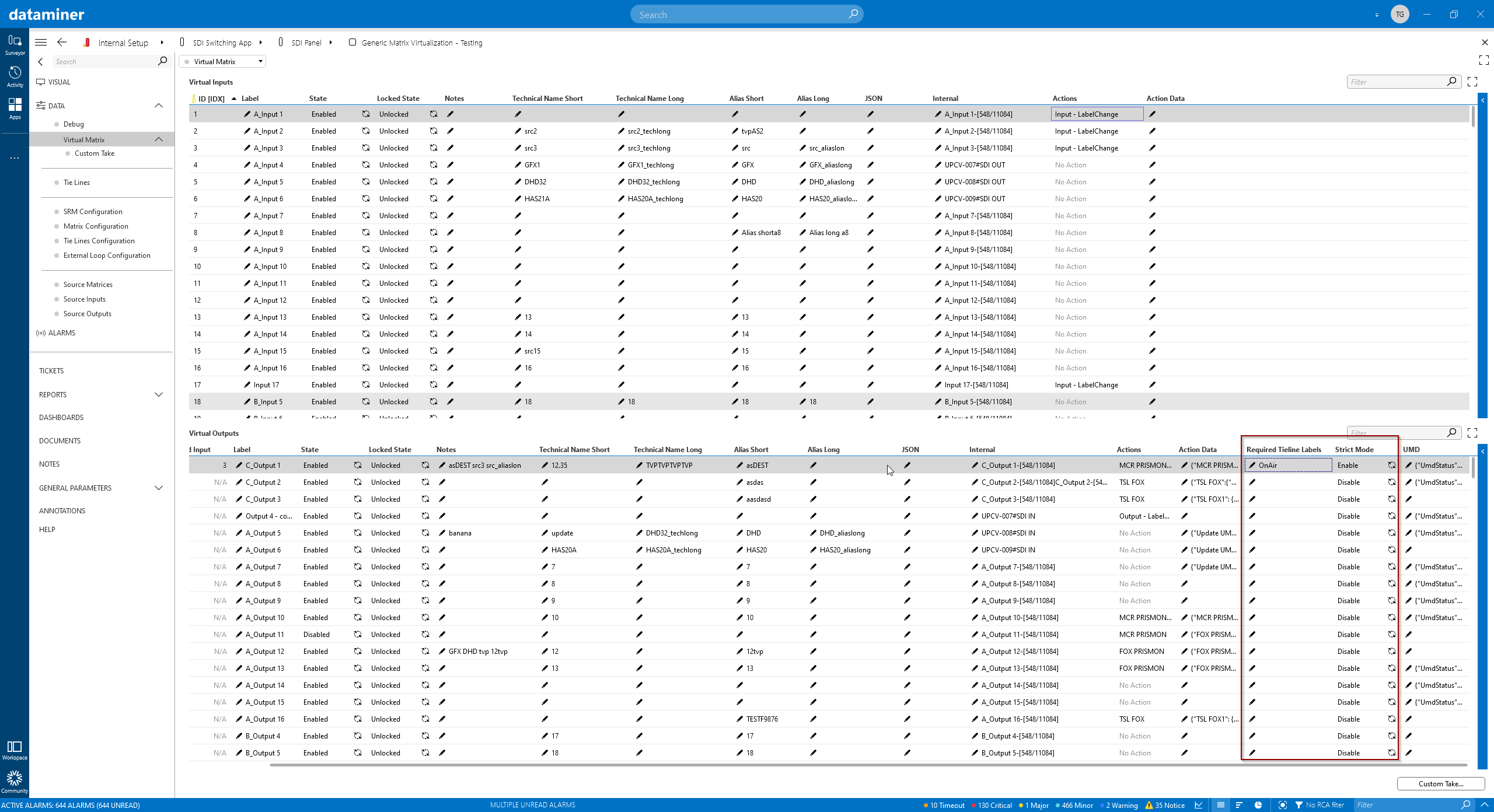The image size is (1494, 812).
Task: Toggle Locked State of A_Input 1
Action: [434, 114]
